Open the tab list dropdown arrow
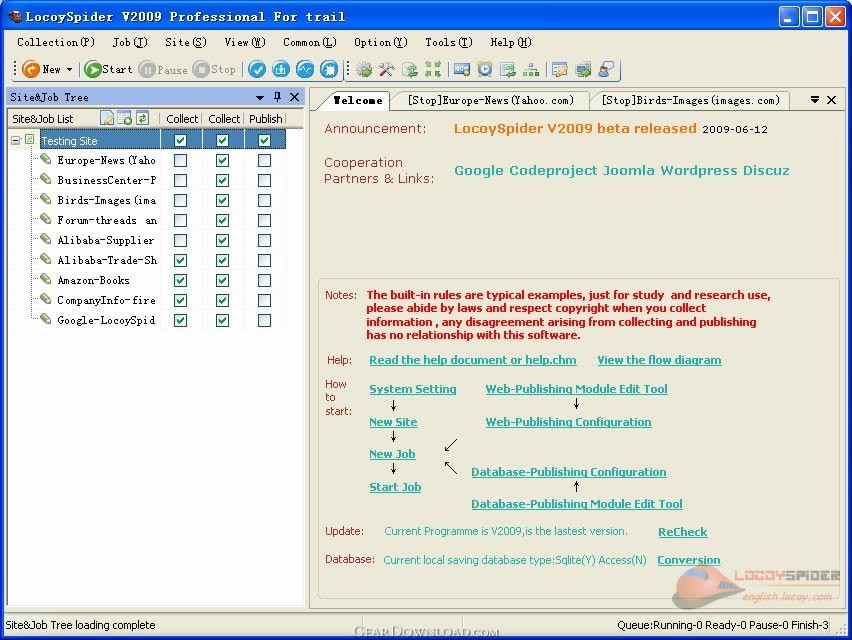 click(815, 99)
